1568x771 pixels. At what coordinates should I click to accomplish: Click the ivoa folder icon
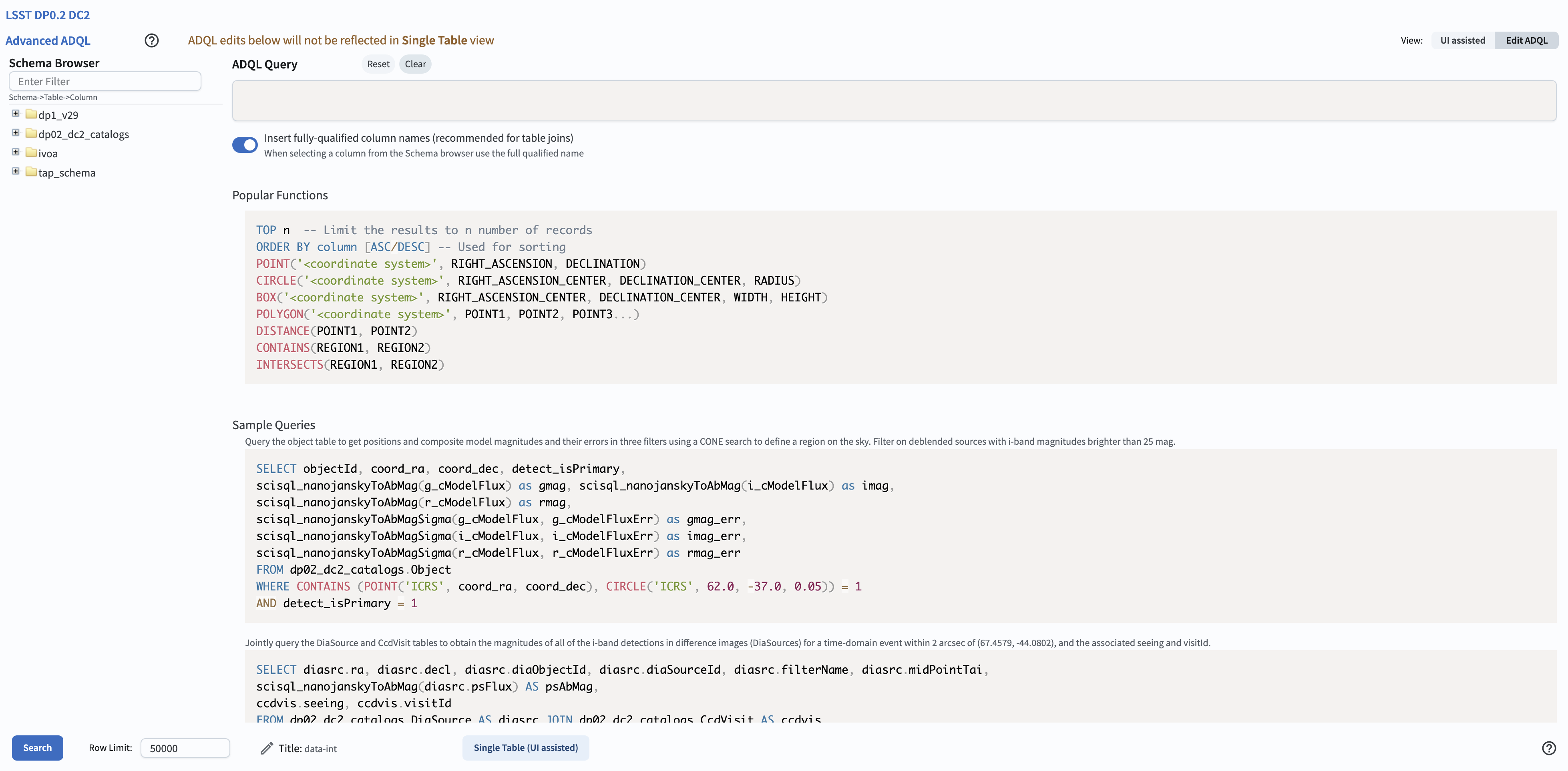pos(32,153)
